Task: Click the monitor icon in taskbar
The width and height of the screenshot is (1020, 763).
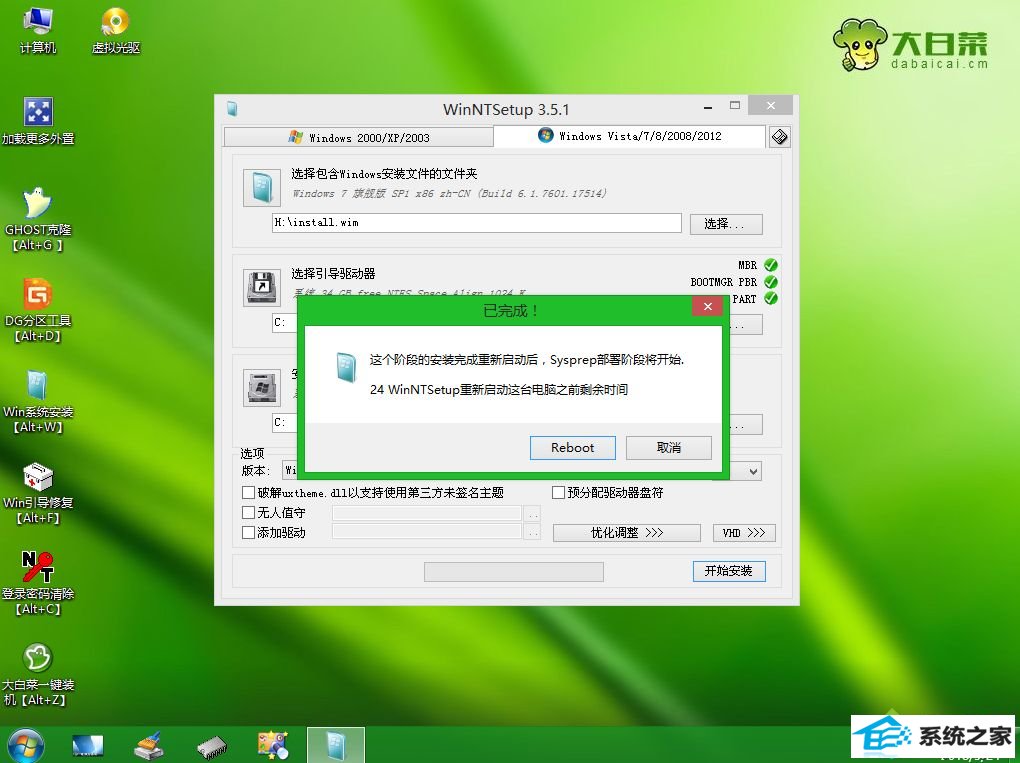Action: [x=88, y=745]
